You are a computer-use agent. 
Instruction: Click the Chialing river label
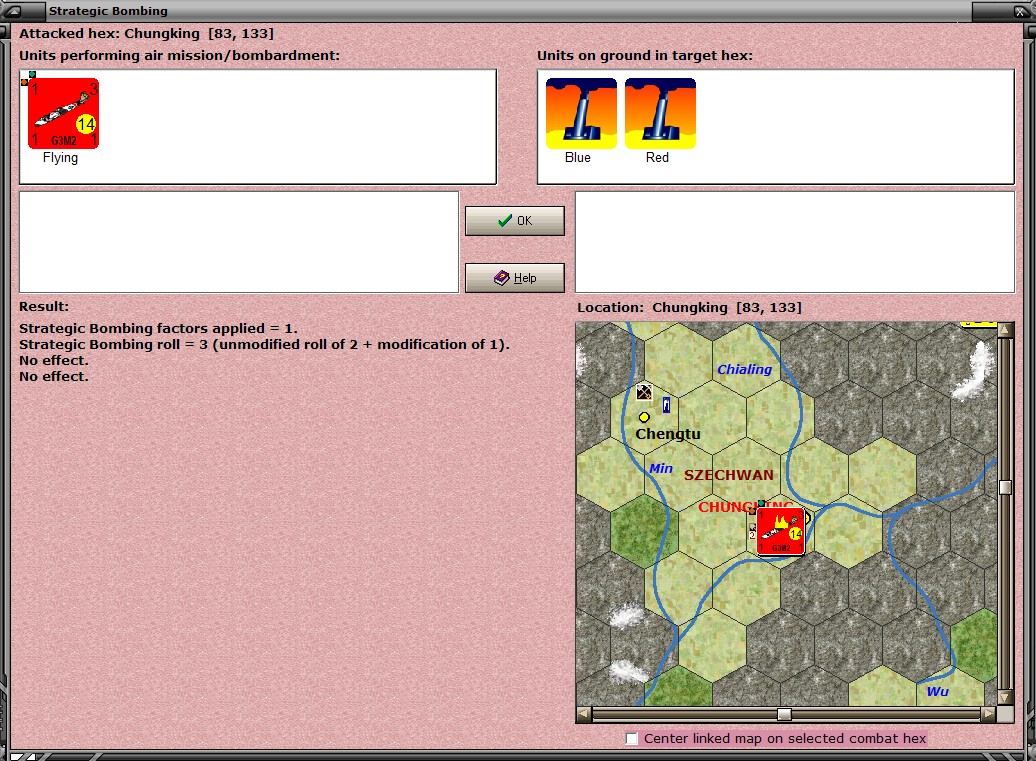point(745,369)
